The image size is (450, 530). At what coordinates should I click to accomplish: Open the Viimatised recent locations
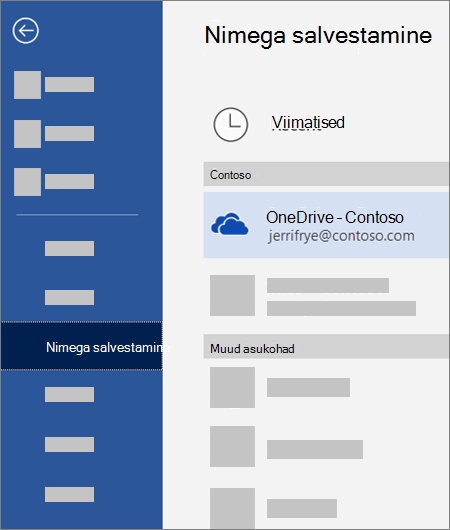(308, 122)
